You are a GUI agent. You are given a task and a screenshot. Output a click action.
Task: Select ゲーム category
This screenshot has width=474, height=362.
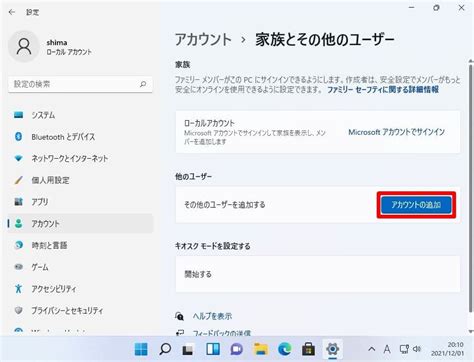(x=80, y=267)
